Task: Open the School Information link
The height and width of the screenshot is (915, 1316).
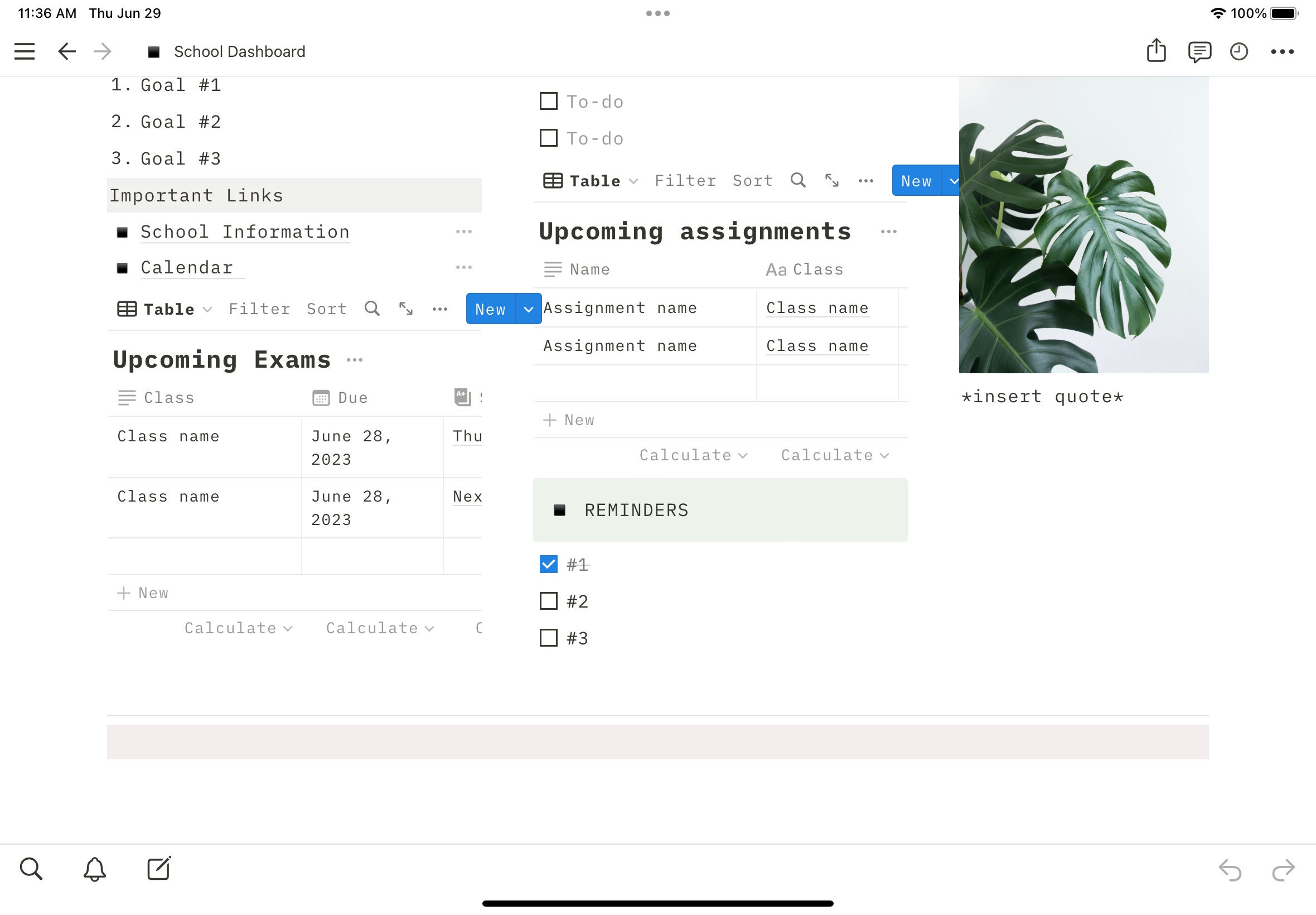Action: [x=245, y=232]
